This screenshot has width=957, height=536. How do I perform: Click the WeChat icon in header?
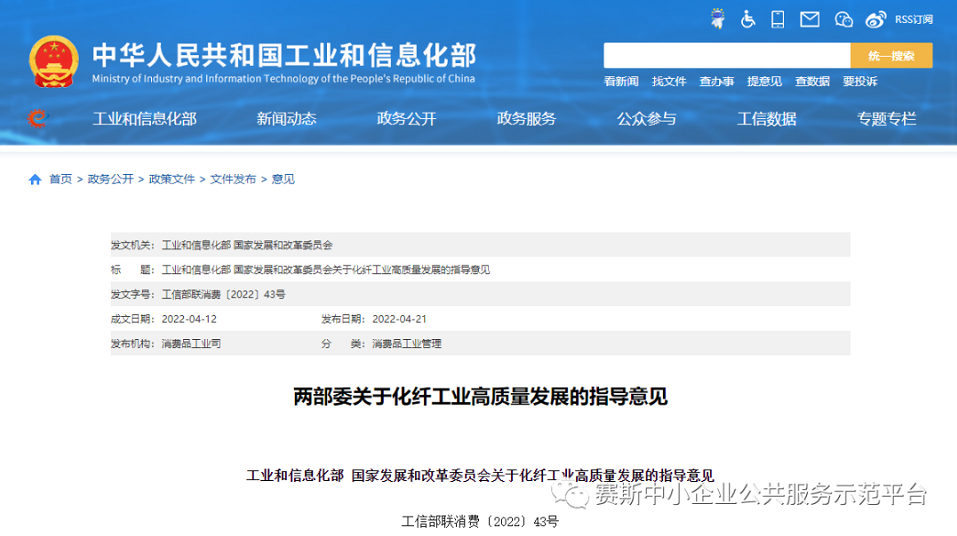click(843, 19)
